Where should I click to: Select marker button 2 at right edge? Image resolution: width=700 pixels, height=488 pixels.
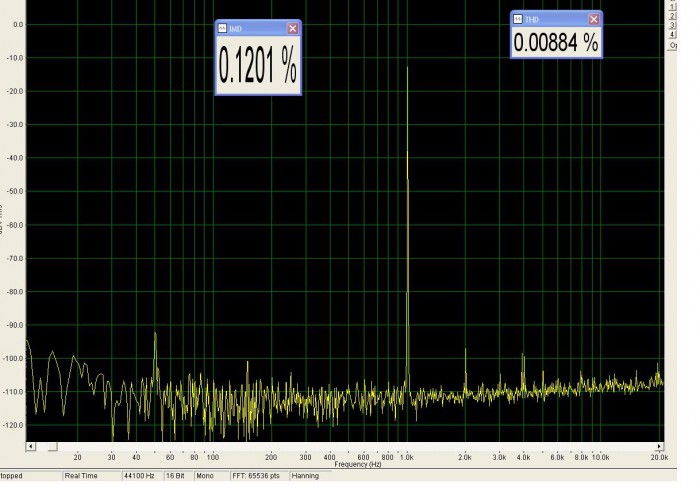[672, 16]
